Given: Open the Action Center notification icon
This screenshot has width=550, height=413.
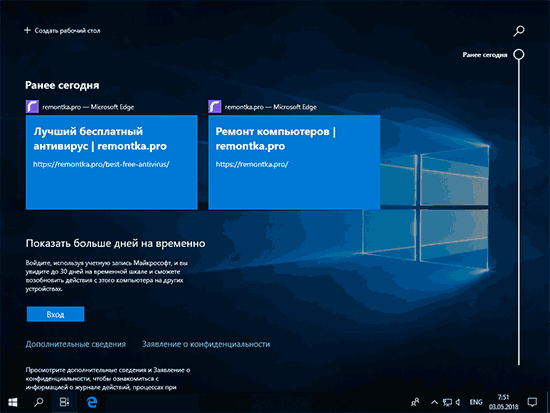Looking at the screenshot, I should [532, 402].
